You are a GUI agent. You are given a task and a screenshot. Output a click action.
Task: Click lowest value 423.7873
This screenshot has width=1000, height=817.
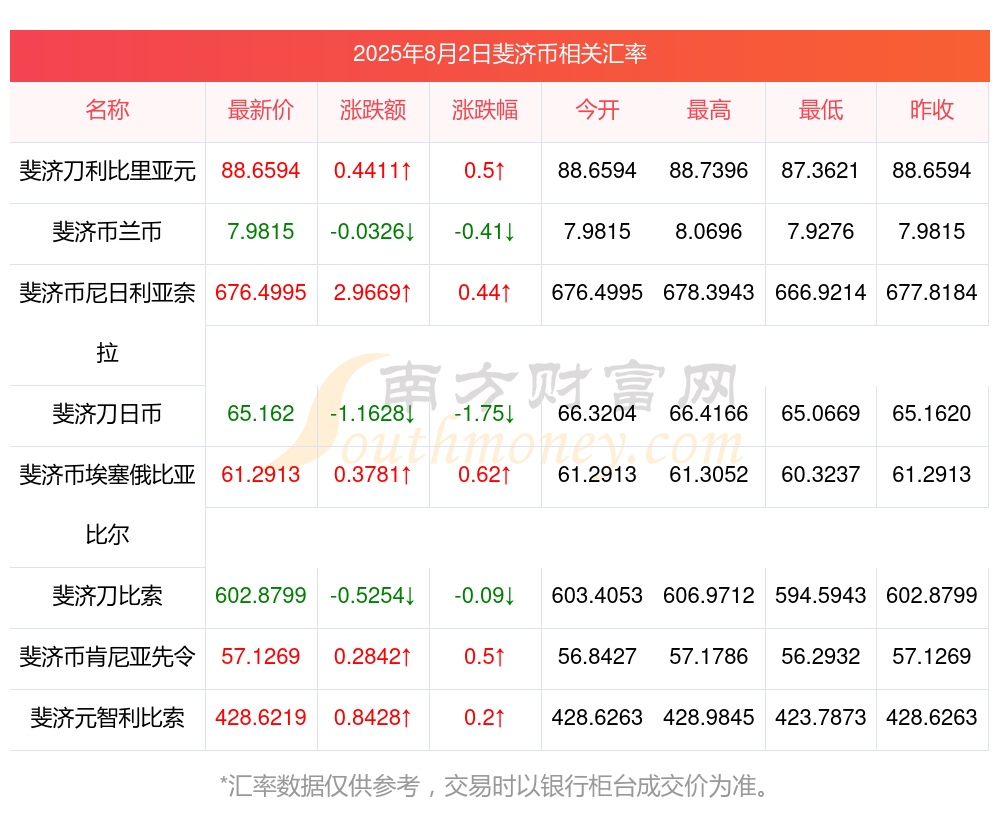click(821, 718)
